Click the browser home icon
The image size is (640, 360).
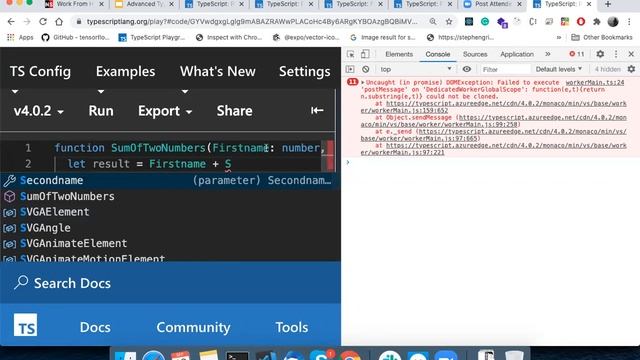(59, 22)
